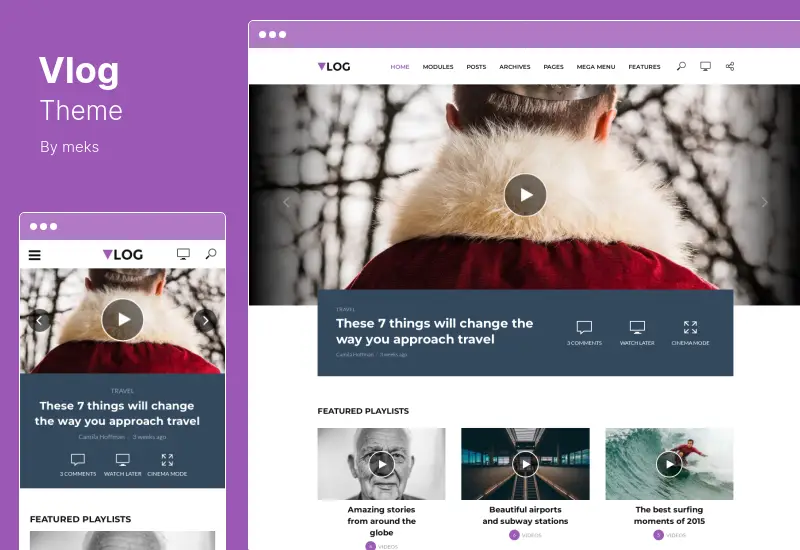Open mobile headline These 7 things will change

[117, 413]
